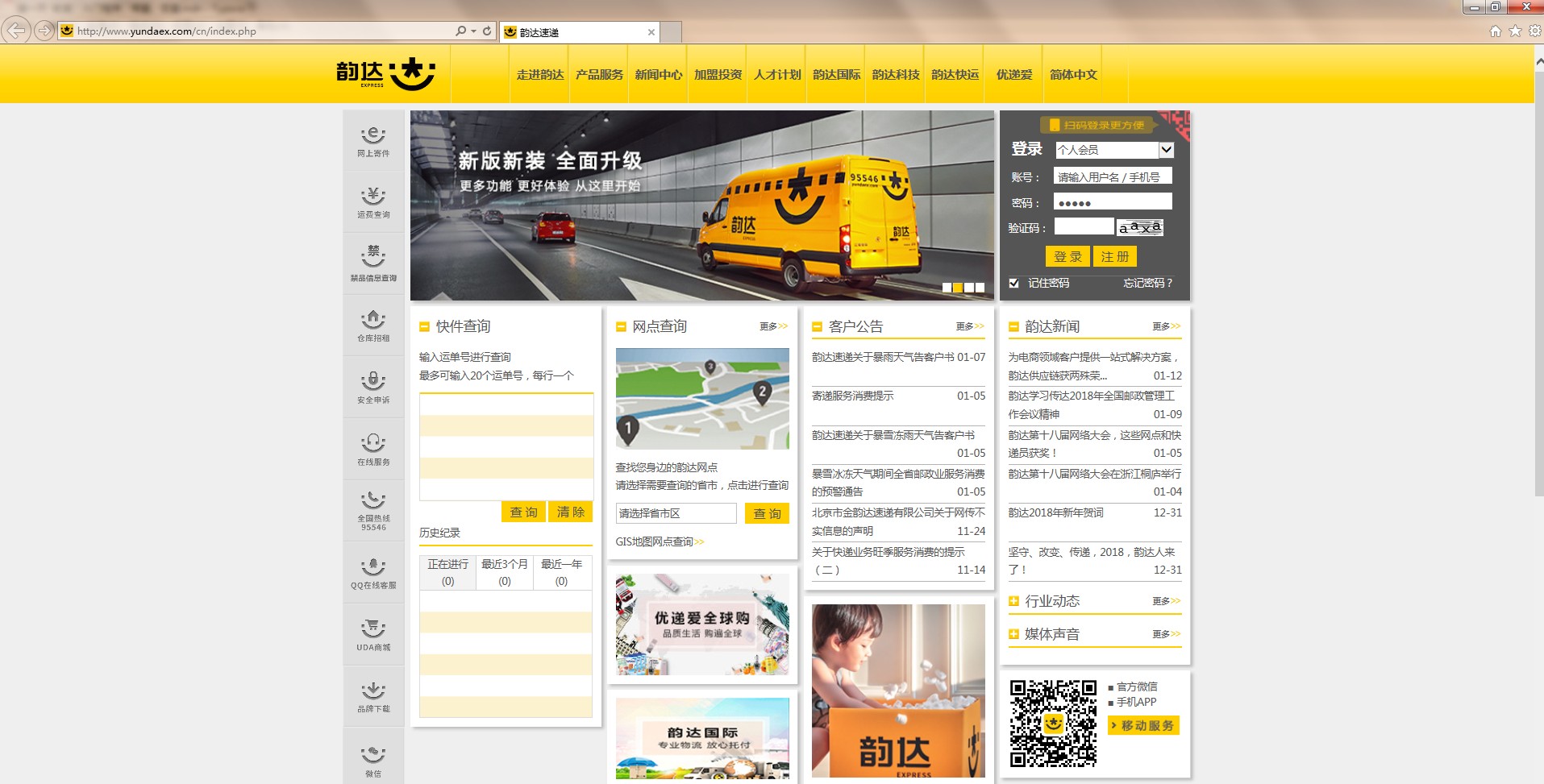Open the 网上寄件 sidebar icon
This screenshot has height=784, width=1544.
(373, 141)
